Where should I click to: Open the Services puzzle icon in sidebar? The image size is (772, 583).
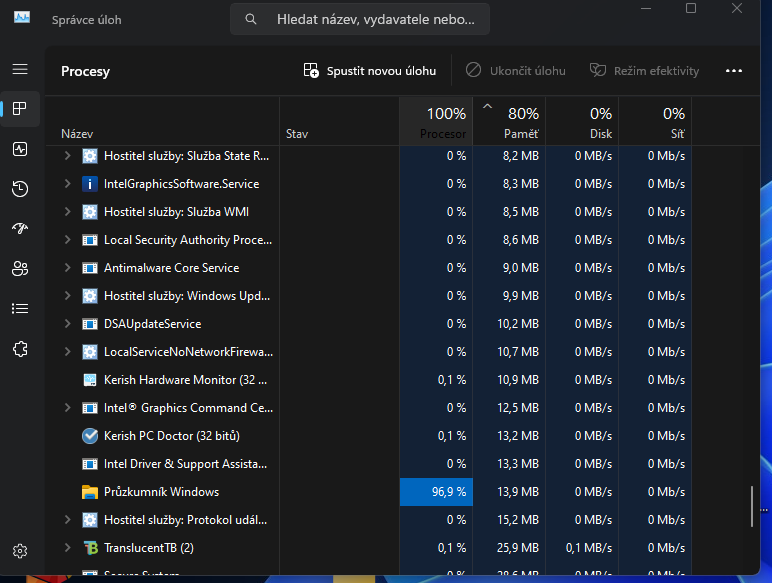pos(20,349)
